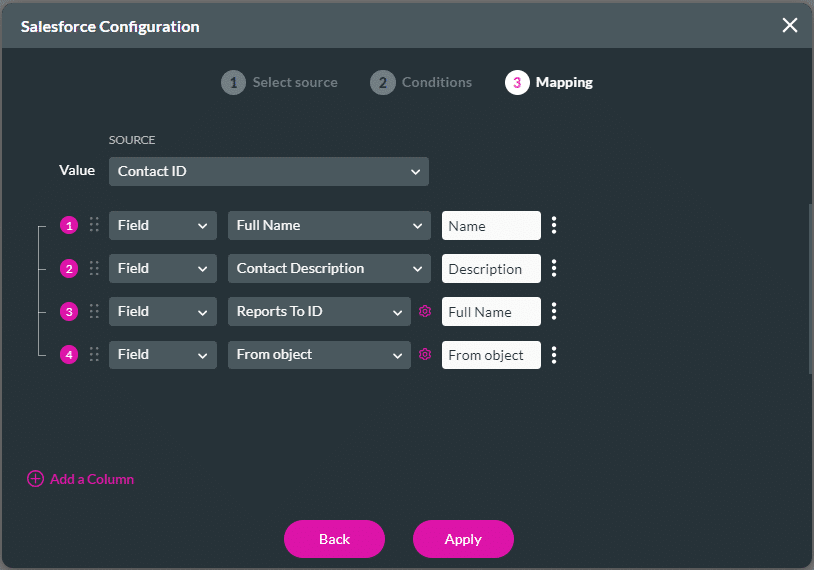Go to step 2 Conditions
This screenshot has width=814, height=570.
tap(421, 83)
